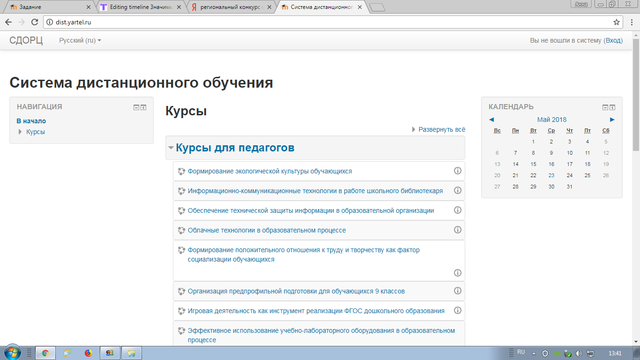Click the browser back arrow
640x360 pixels.
pyautogui.click(x=9, y=22)
